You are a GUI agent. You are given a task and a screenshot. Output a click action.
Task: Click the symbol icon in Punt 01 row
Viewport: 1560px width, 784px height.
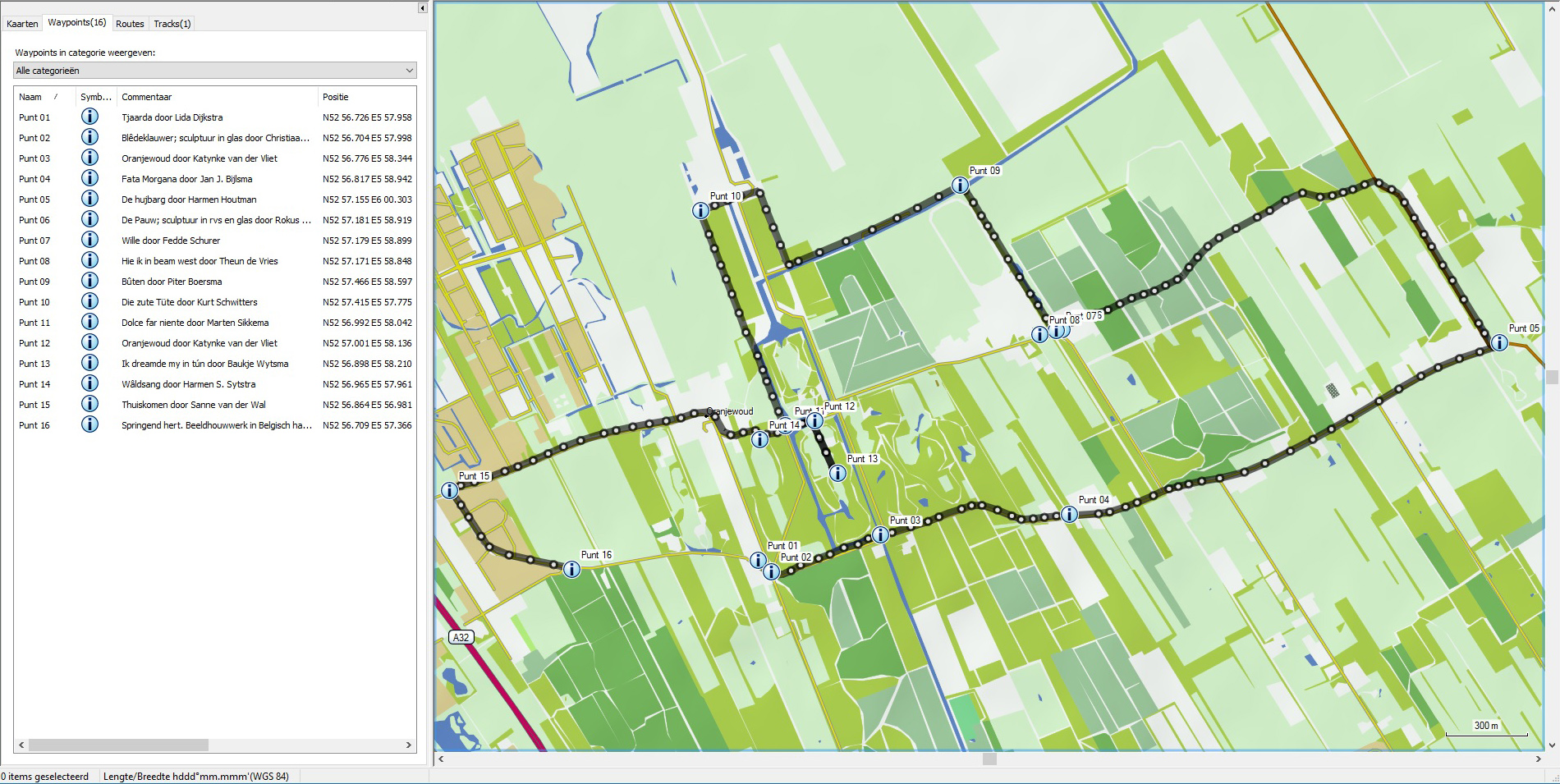89,117
